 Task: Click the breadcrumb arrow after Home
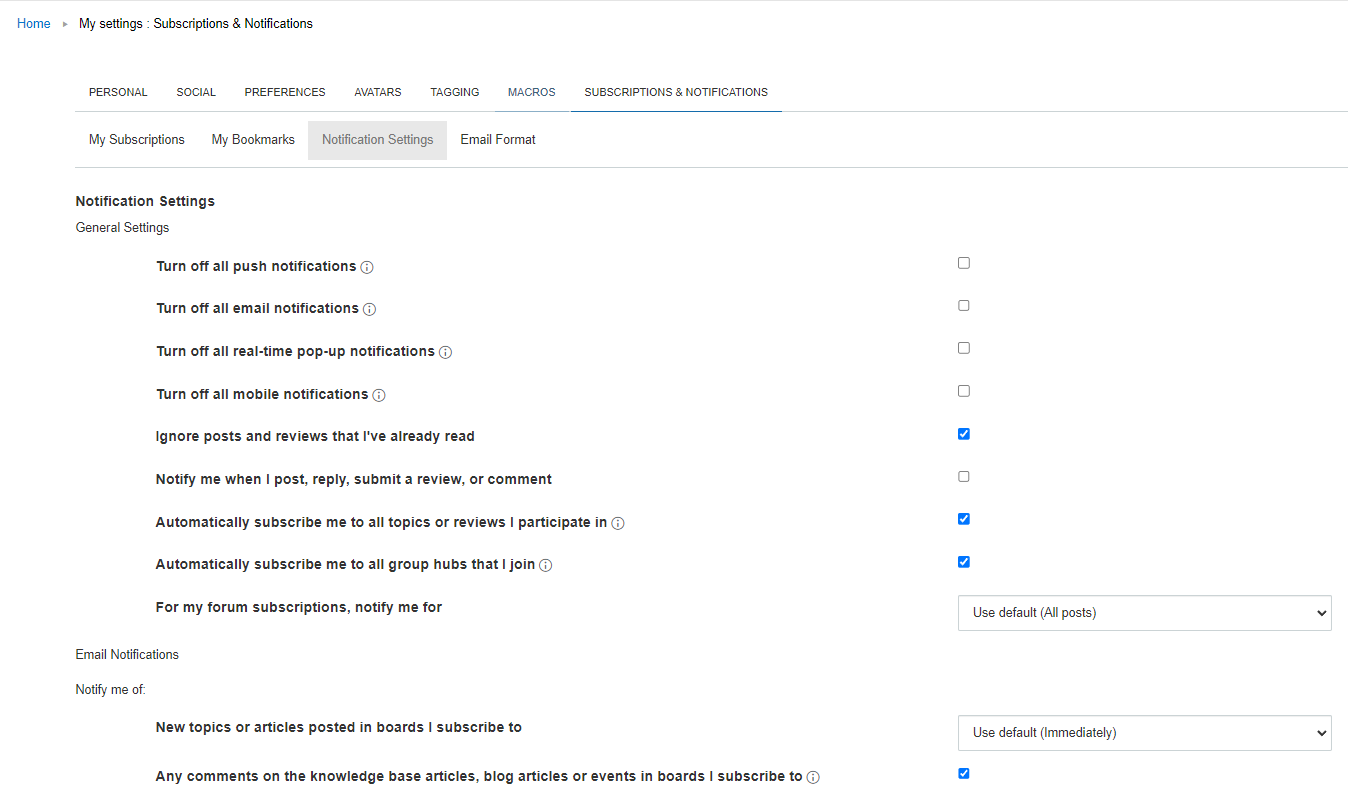(63, 23)
